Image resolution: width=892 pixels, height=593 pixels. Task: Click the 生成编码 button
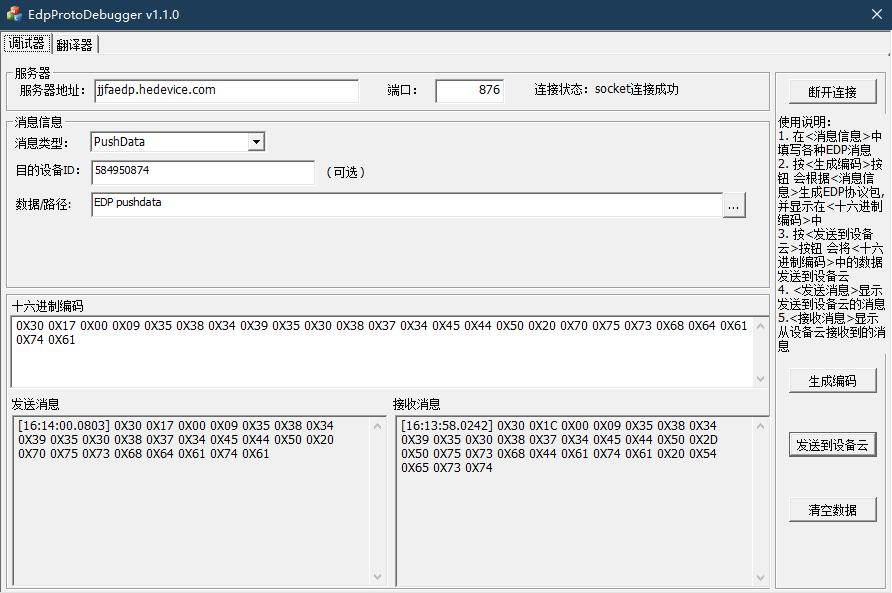pos(832,381)
